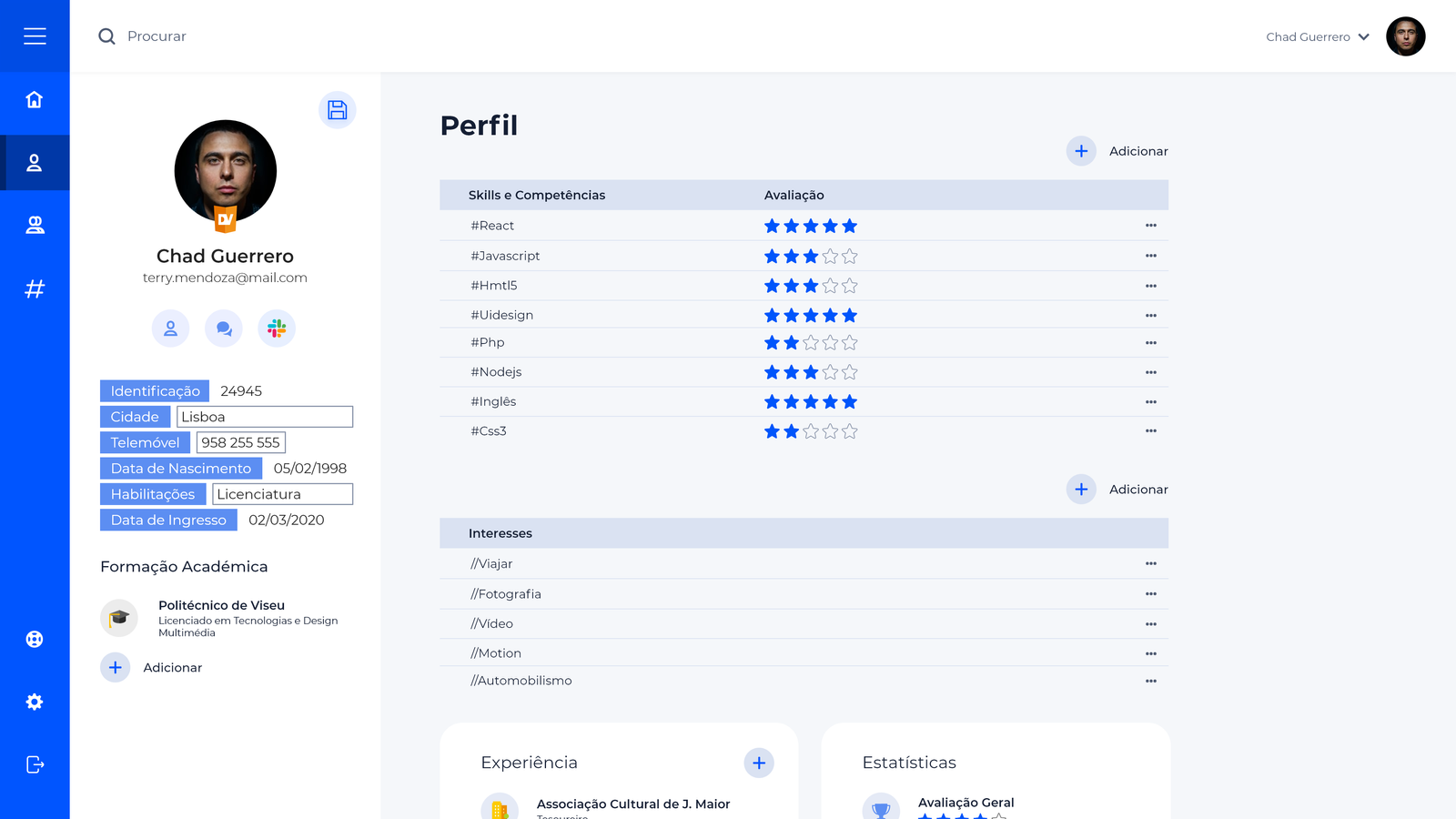
Task: Click the plus button beside Experiência
Action: 759,763
